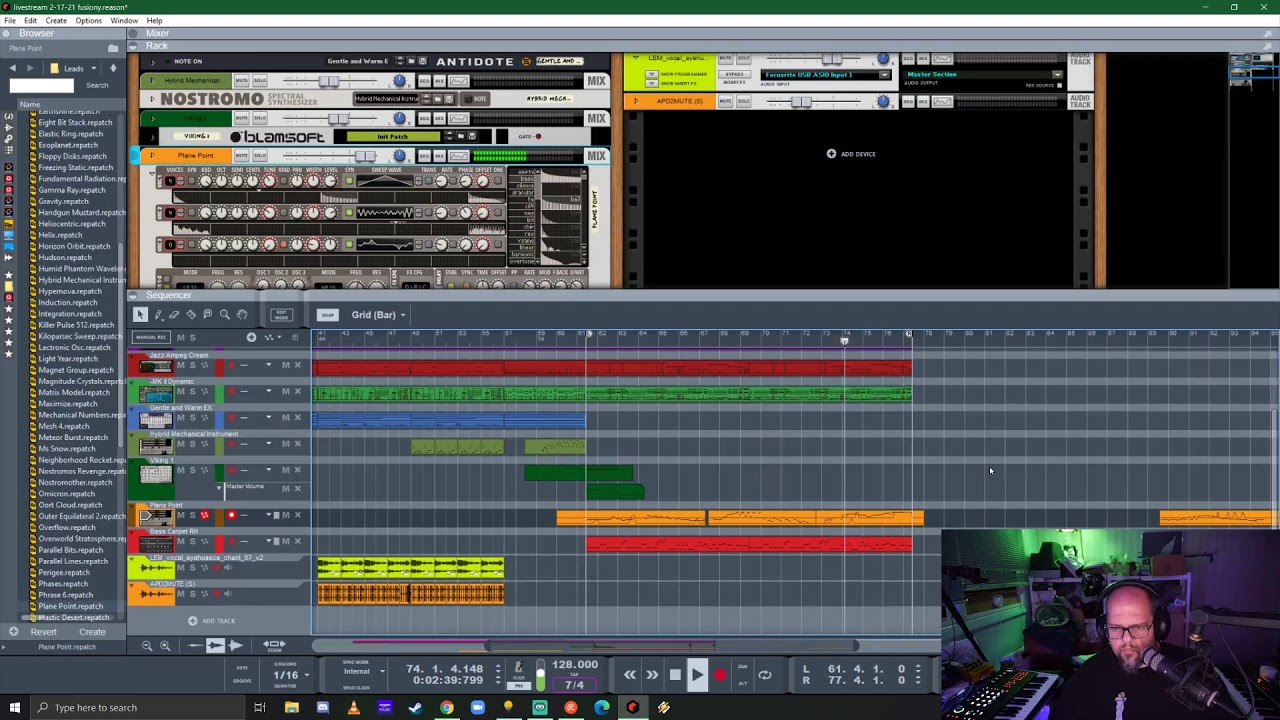1280x720 pixels.
Task: Set medium track height icon
Action: pyautogui.click(x=215, y=646)
